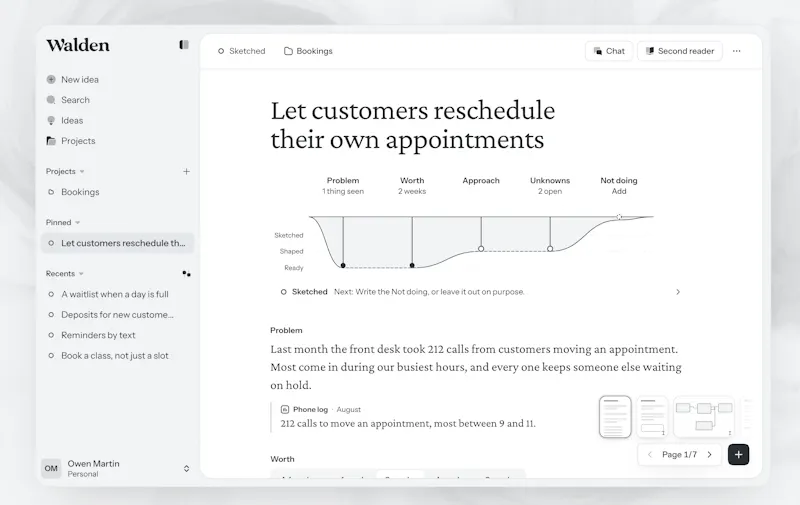This screenshot has height=505, width=800.
Task: Select the Unknowns stage label
Action: pyautogui.click(x=550, y=181)
